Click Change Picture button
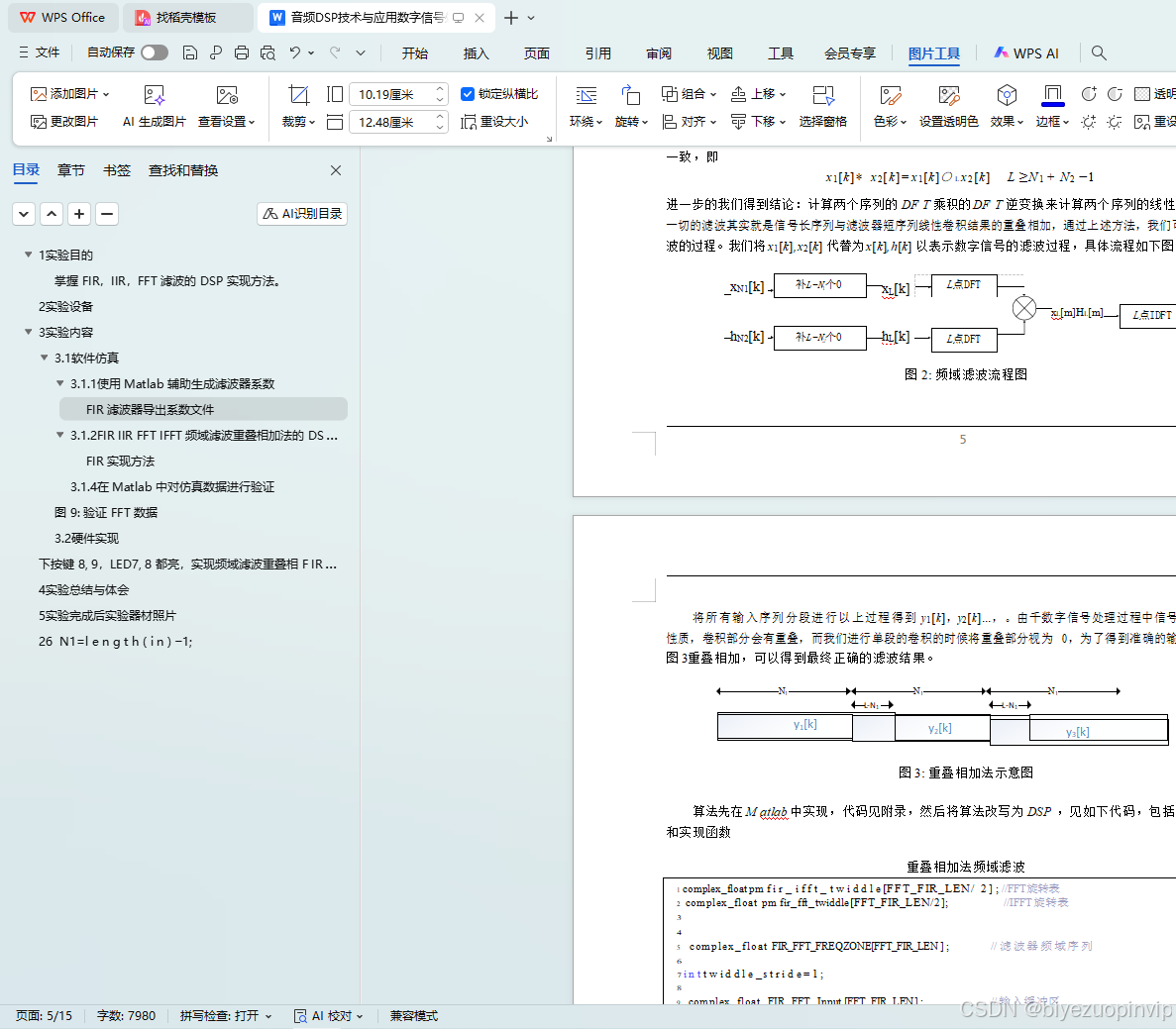 [64, 122]
